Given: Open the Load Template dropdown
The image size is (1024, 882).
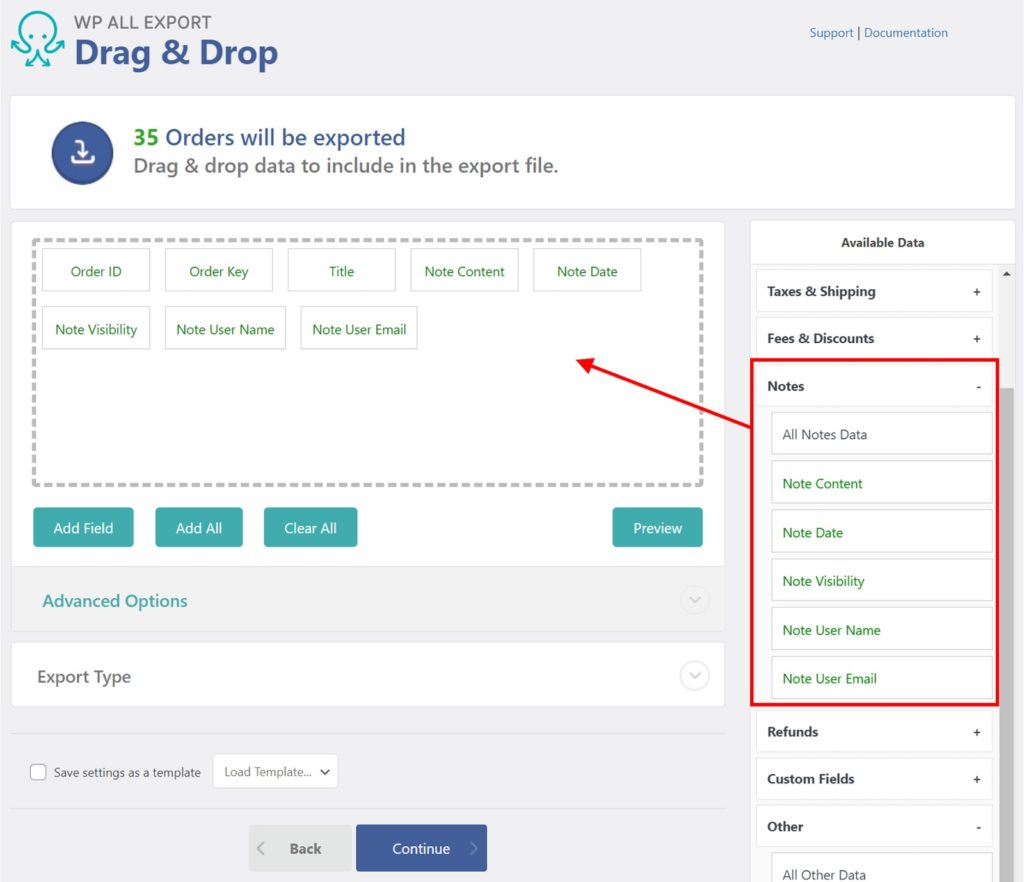Looking at the screenshot, I should pyautogui.click(x=275, y=771).
